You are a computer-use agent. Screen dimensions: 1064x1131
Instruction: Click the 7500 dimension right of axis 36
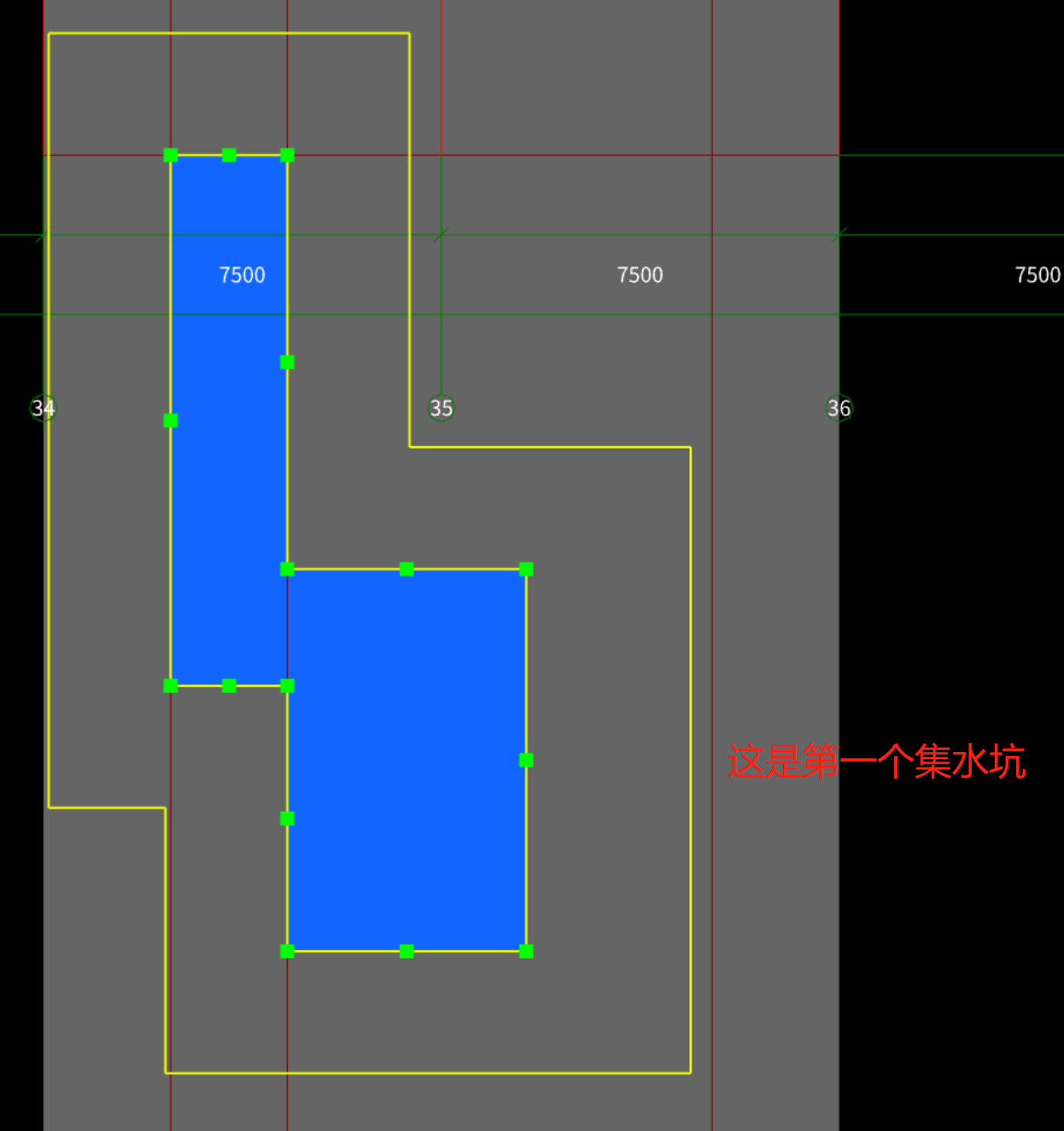point(1038,275)
